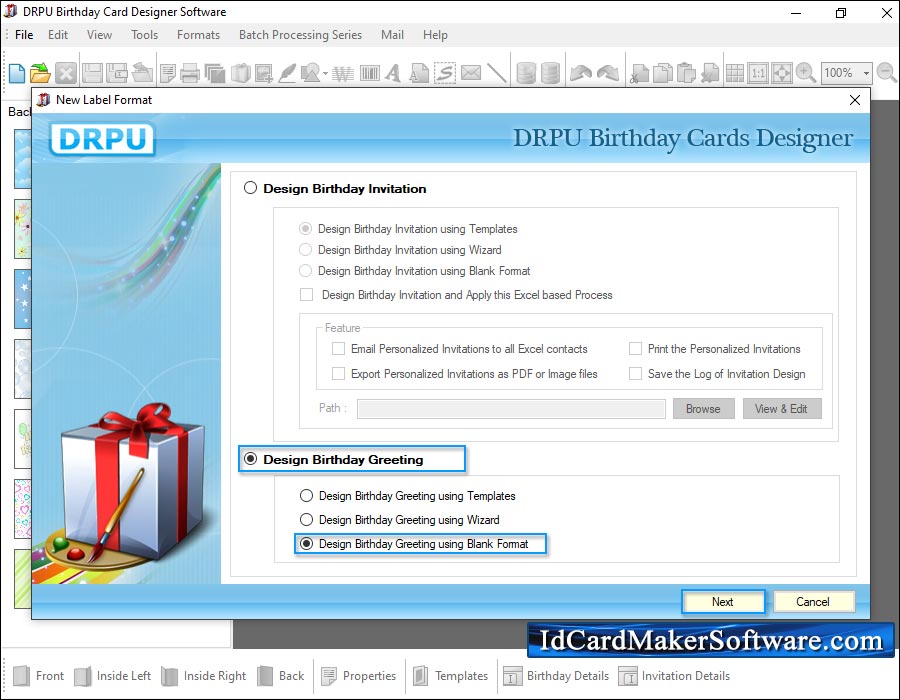Switch to the Inside Left tab
The image size is (900, 700).
tap(112, 676)
